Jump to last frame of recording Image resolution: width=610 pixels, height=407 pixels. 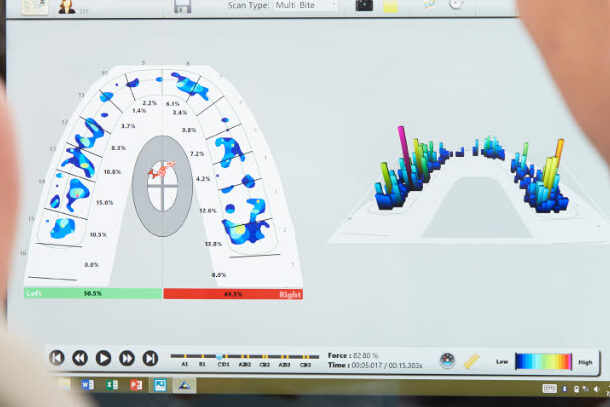click(x=150, y=358)
